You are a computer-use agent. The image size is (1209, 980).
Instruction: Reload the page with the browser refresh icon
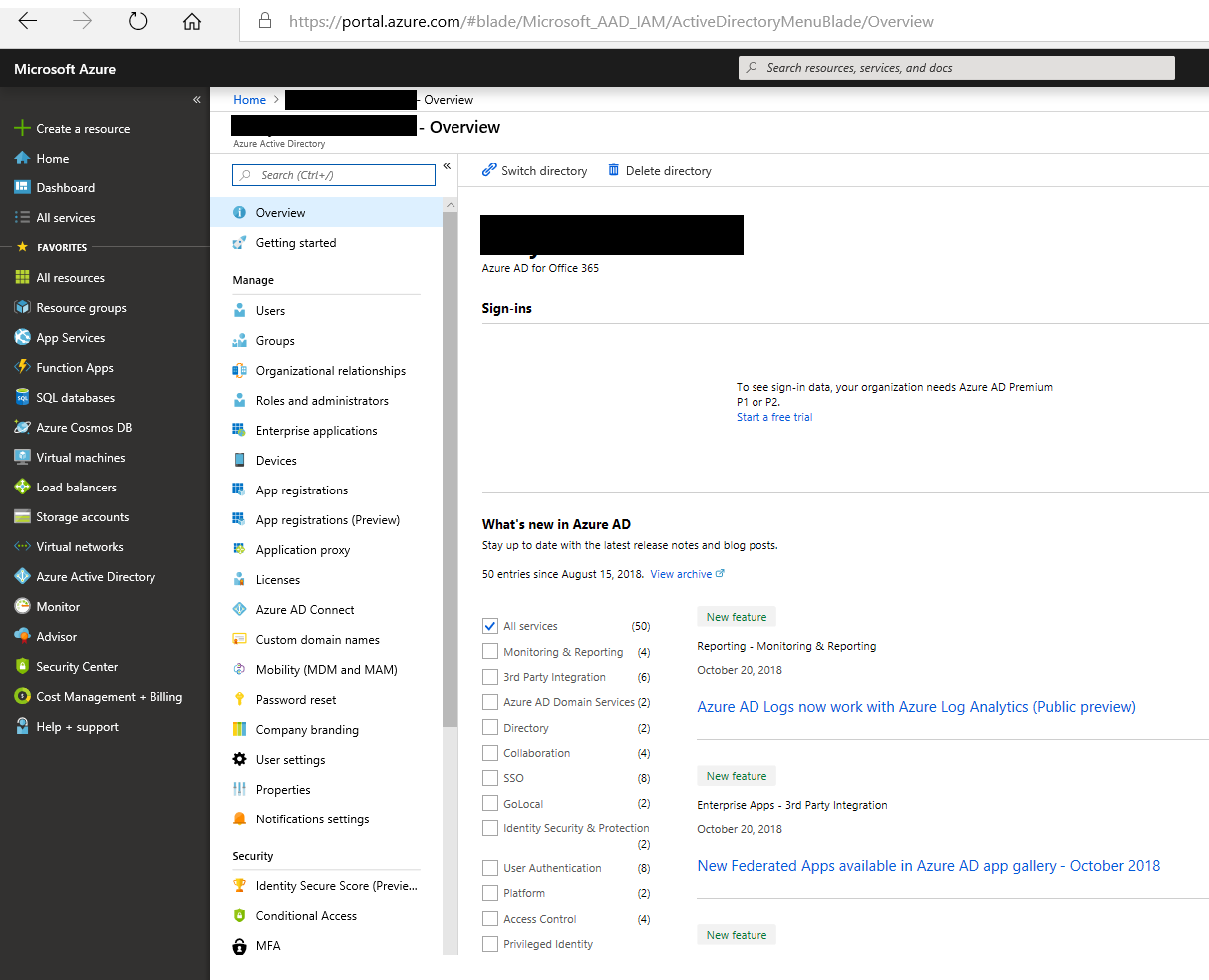(x=138, y=20)
